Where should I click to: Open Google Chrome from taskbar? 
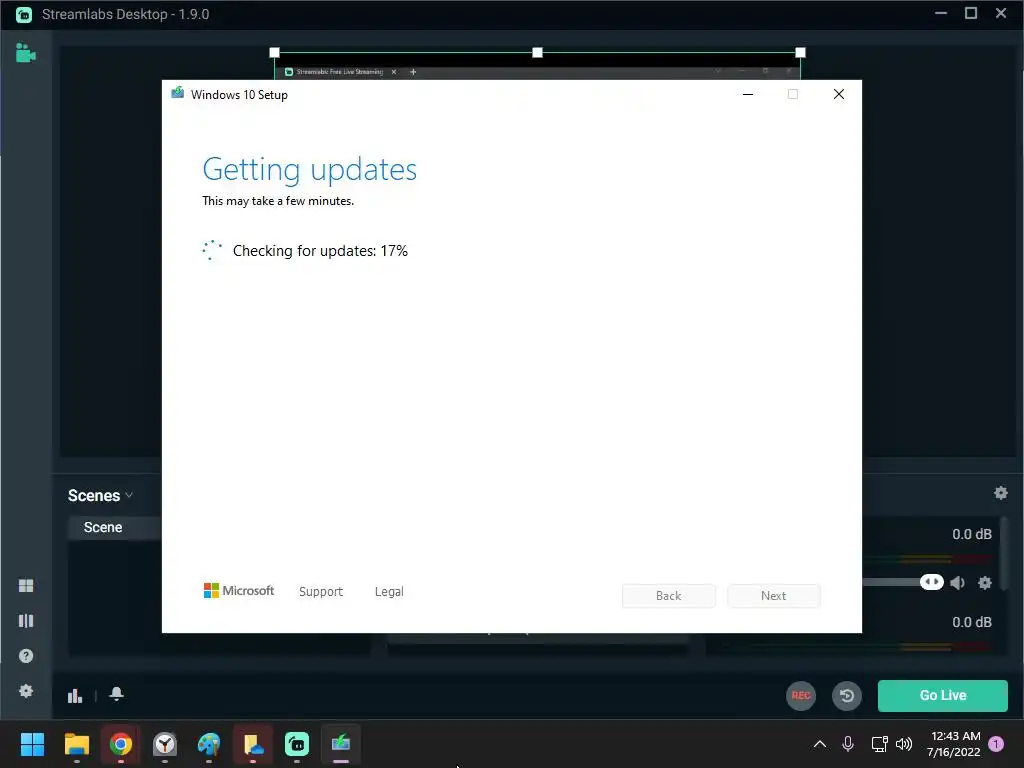121,744
